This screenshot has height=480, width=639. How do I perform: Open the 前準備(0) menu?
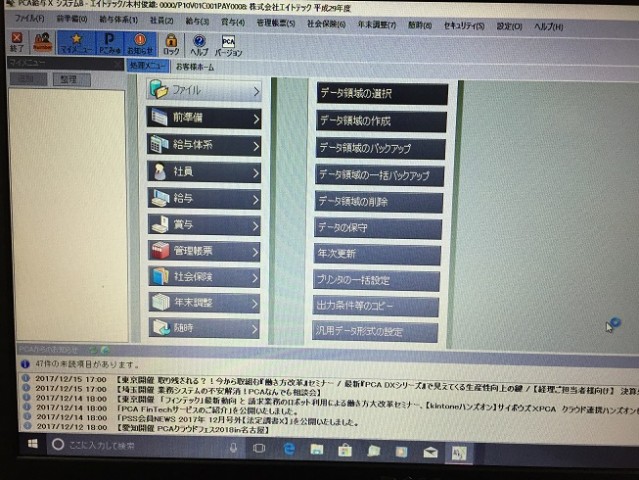click(x=72, y=19)
